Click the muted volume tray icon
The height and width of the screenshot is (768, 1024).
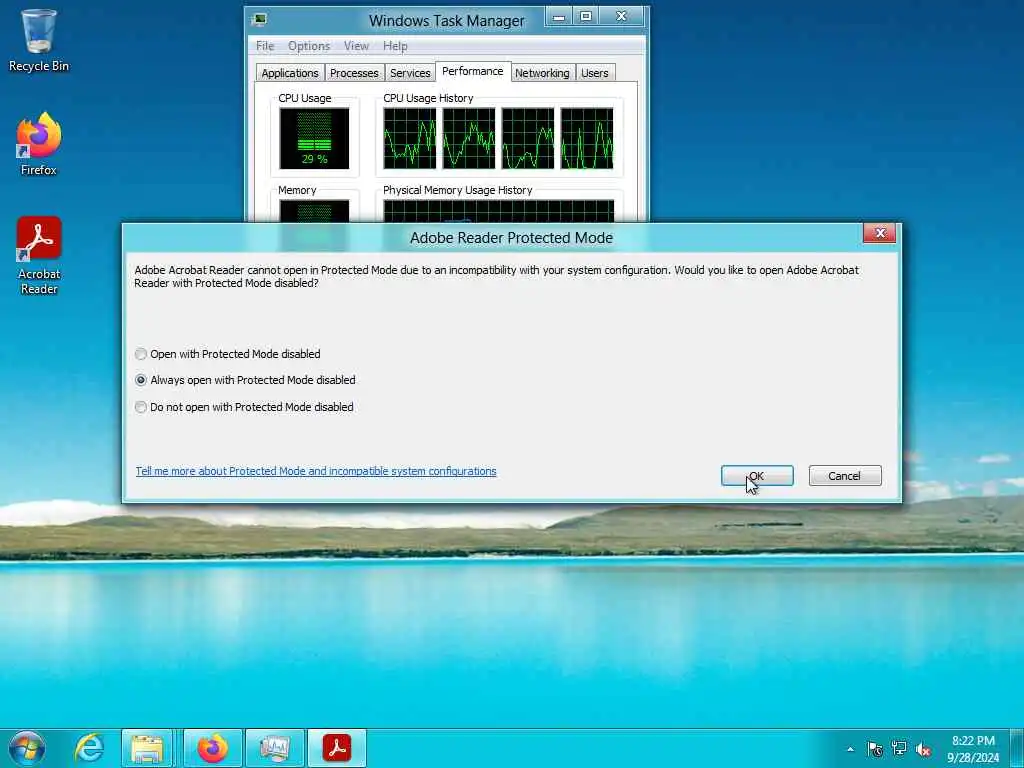923,749
